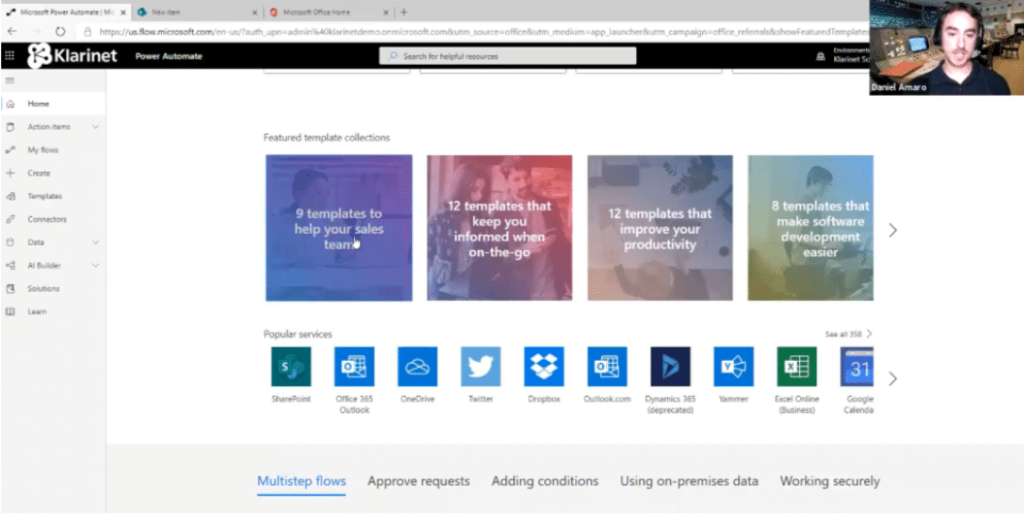Click the address bar lock icon

[x=88, y=31]
